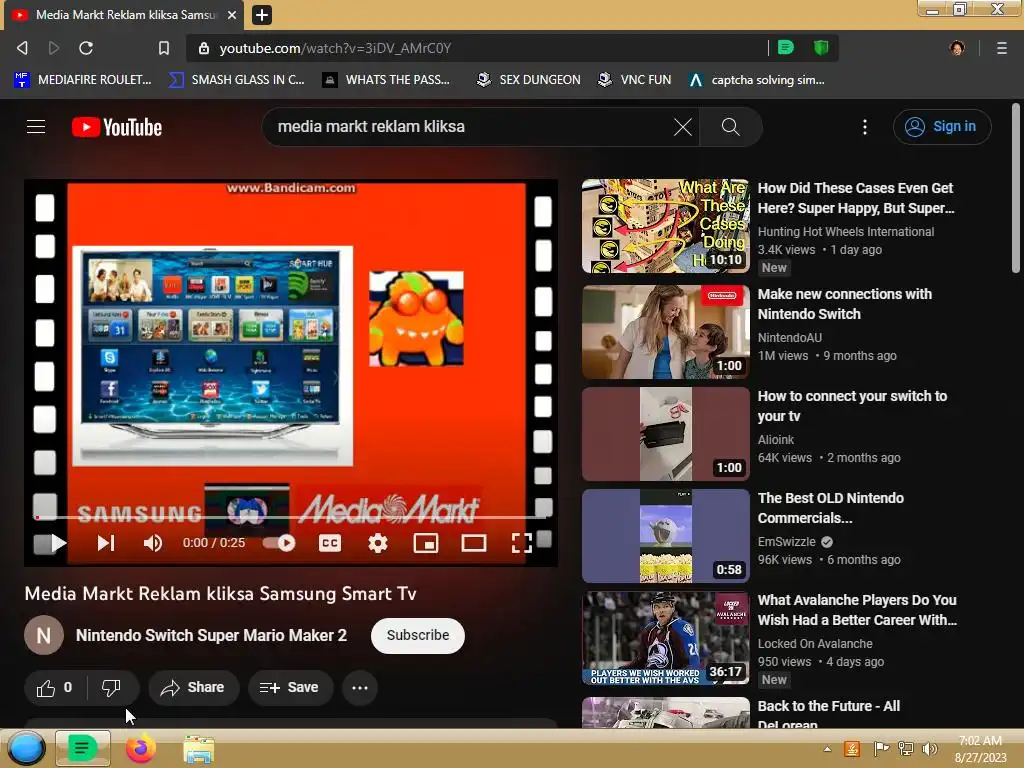Open Firefox from the taskbar
This screenshot has height=768, width=1024.
click(x=140, y=748)
